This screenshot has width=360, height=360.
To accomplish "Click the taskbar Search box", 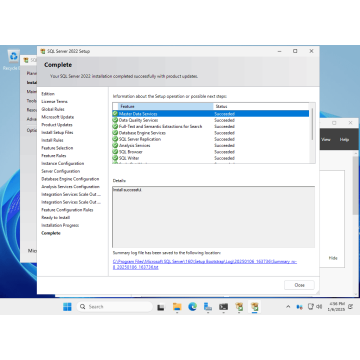I will click(115, 307).
